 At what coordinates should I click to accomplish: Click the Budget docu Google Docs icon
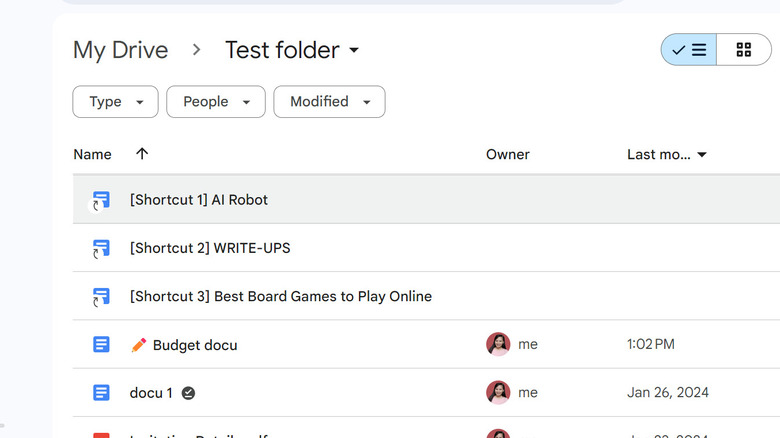[101, 345]
